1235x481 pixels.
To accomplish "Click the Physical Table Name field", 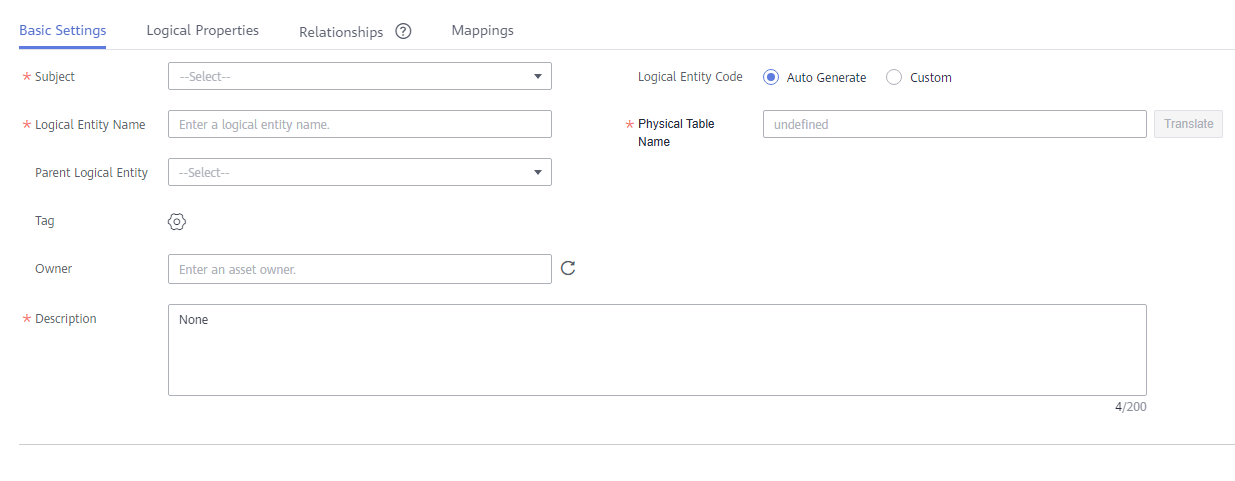I will point(955,124).
